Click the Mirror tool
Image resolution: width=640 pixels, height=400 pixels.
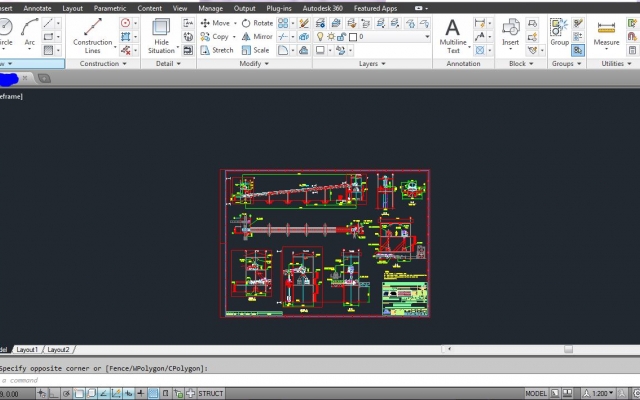(257, 37)
